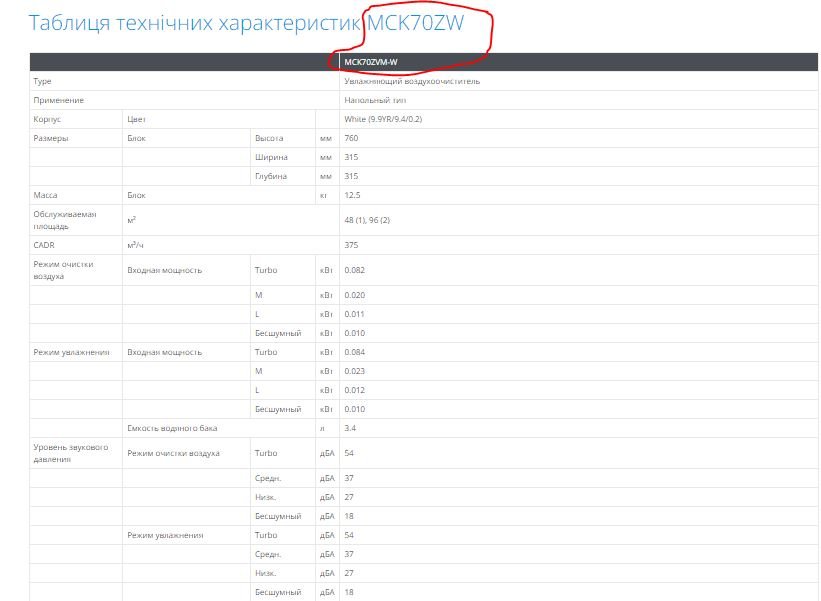
Task: Select the water tank capacity value 3.4
Action: pyautogui.click(x=349, y=428)
